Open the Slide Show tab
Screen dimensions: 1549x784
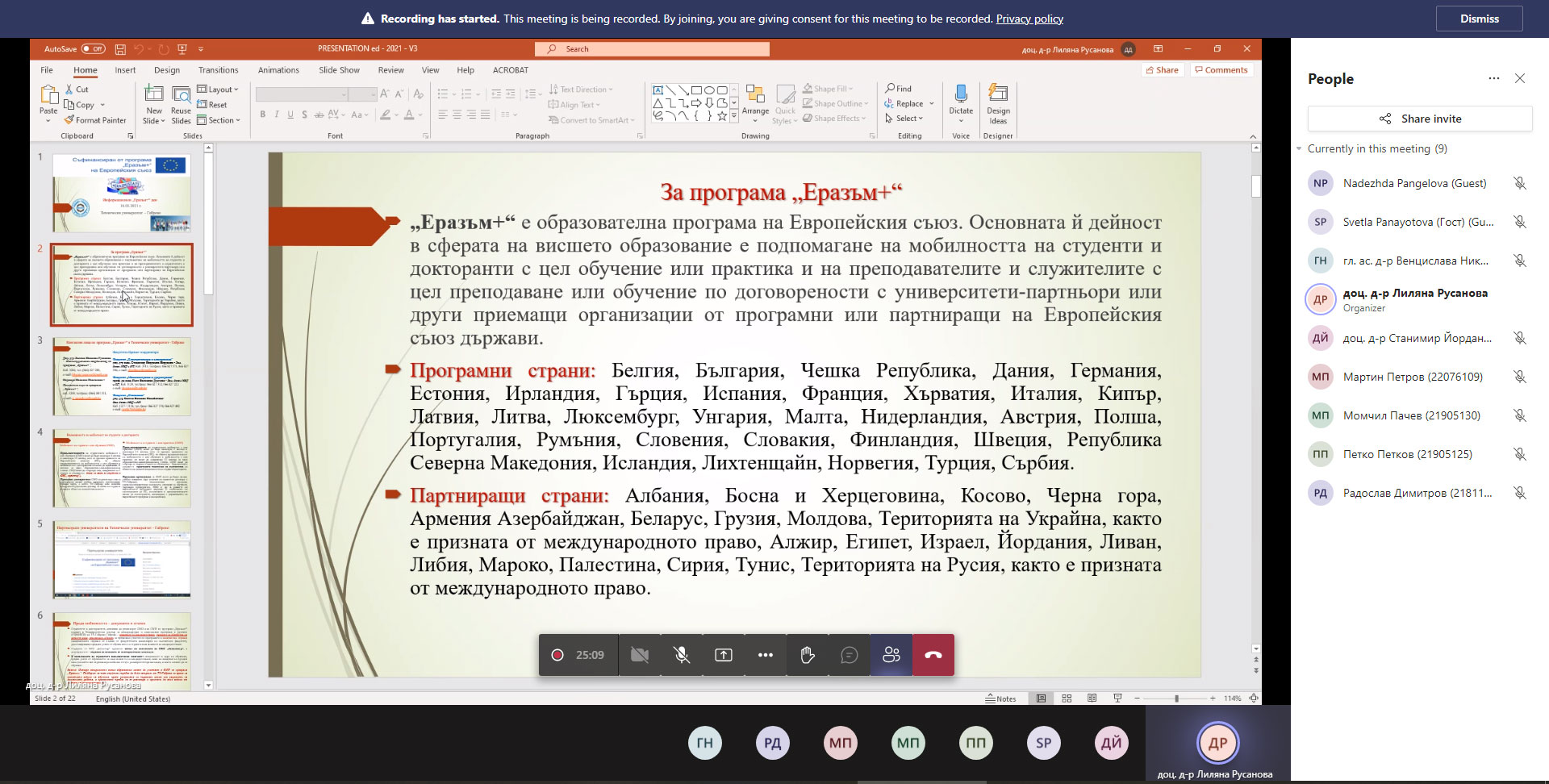(339, 70)
